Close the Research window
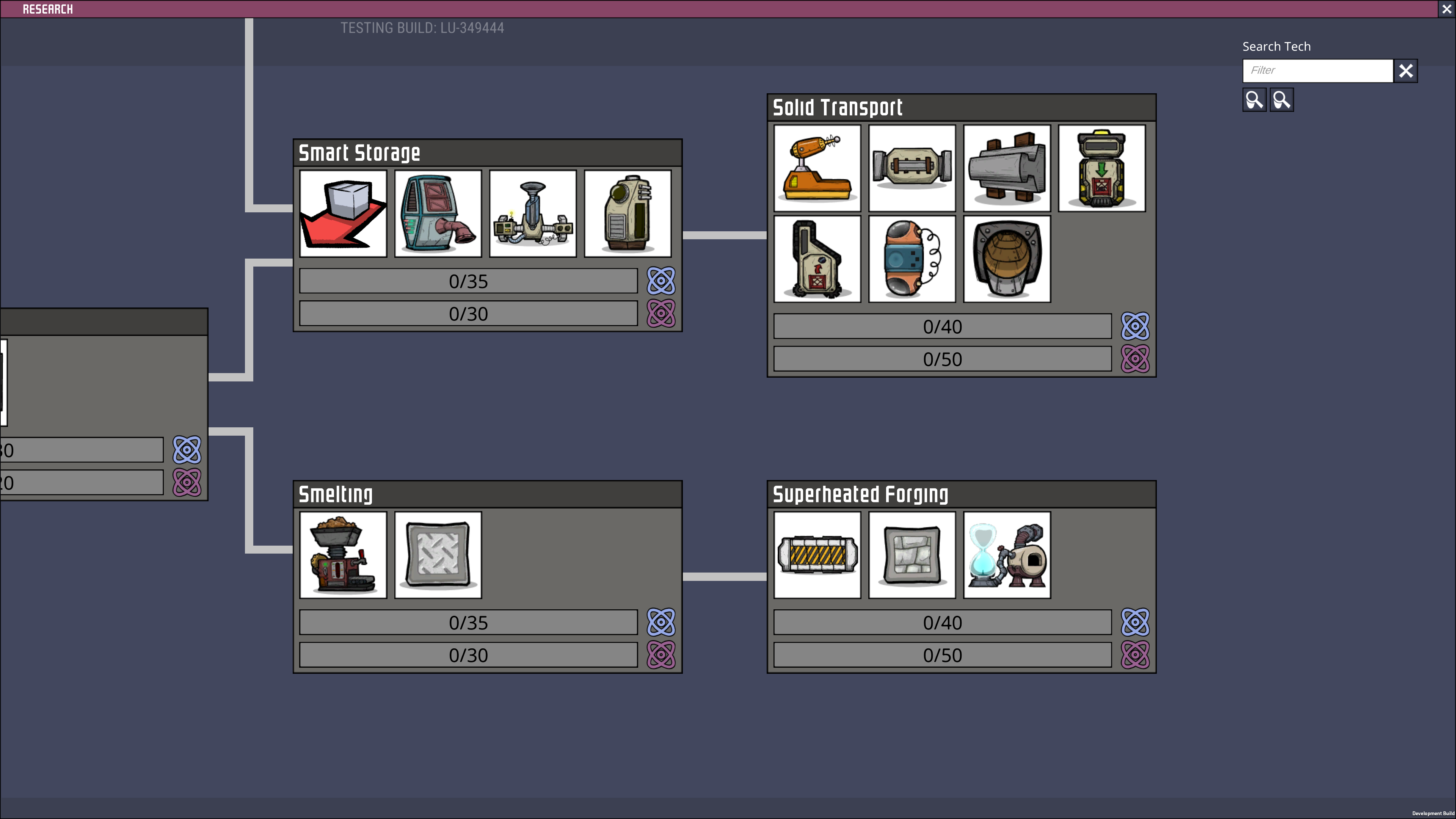Screen dimensions: 1456x819 pyautogui.click(x=1445, y=8)
